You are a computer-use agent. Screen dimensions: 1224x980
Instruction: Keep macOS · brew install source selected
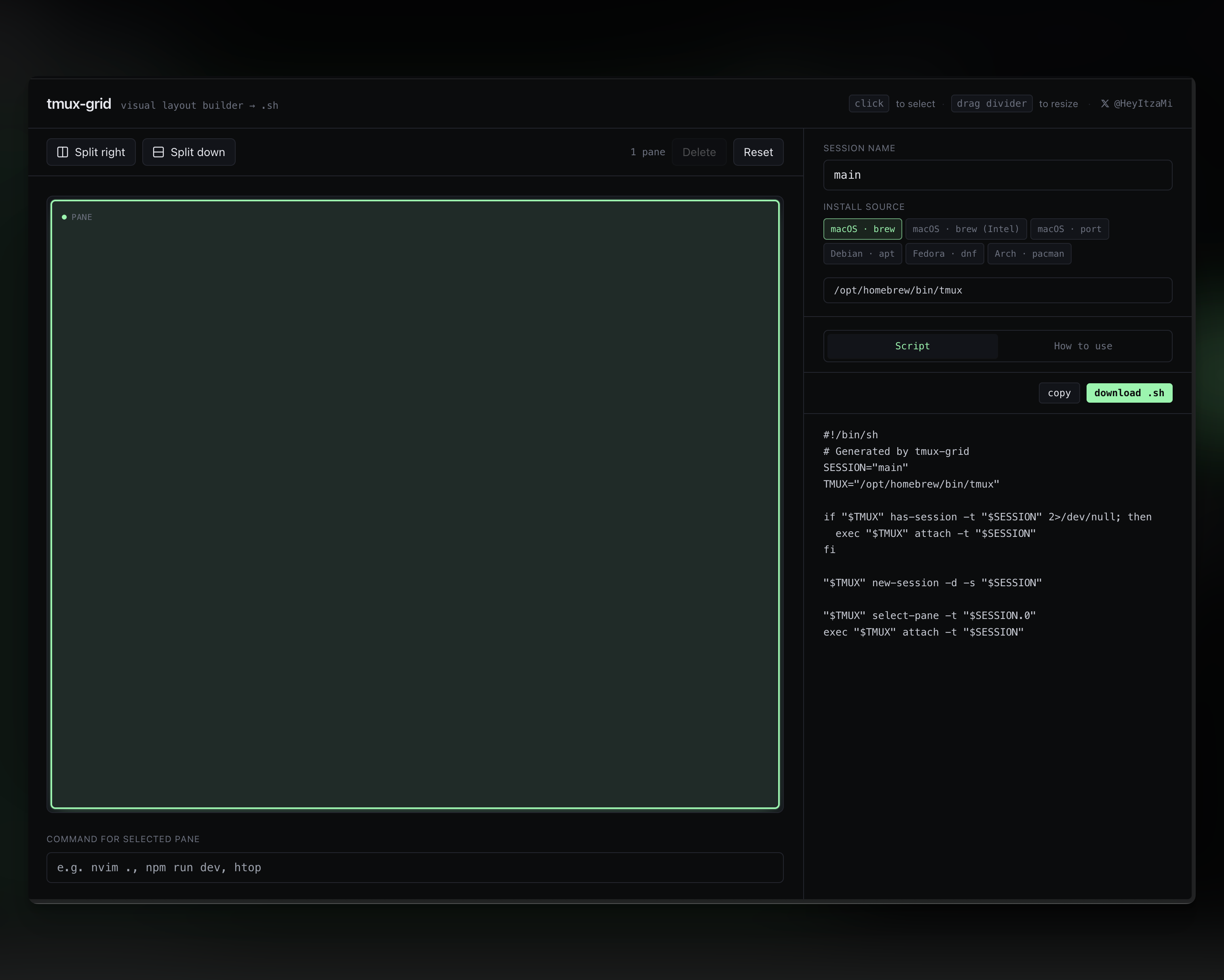coord(862,229)
